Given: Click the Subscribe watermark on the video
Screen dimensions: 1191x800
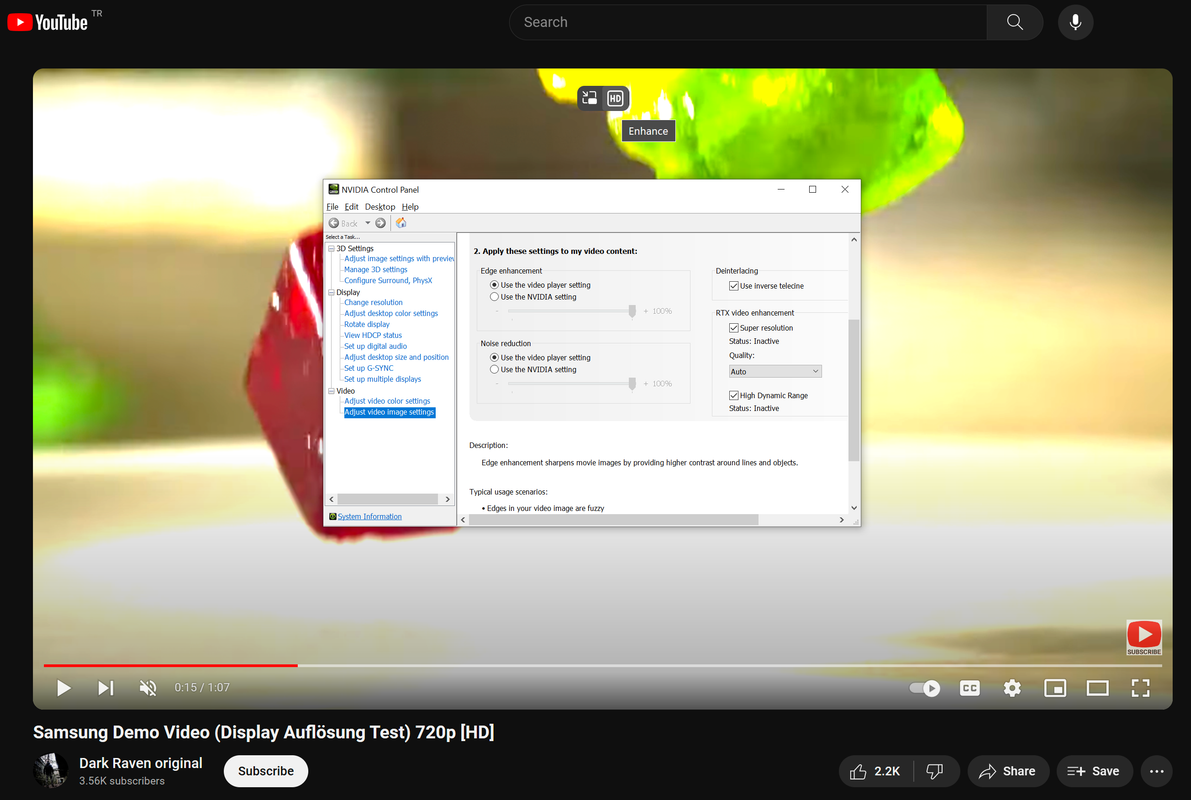Looking at the screenshot, I should point(1144,637).
